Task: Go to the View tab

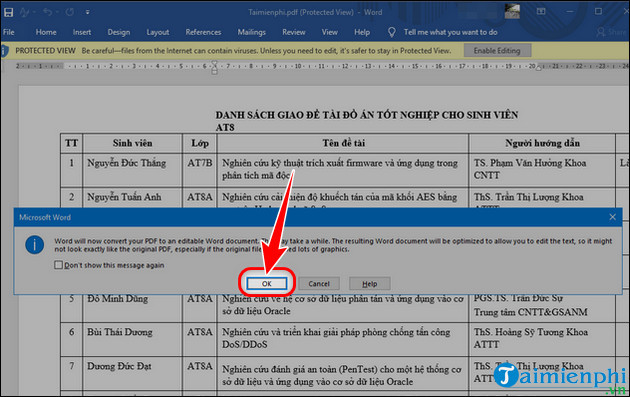Action: pos(329,32)
